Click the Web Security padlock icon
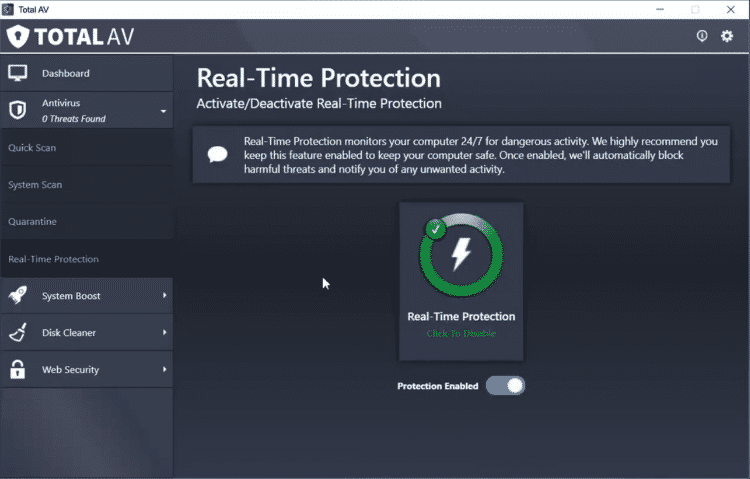 (x=17, y=370)
